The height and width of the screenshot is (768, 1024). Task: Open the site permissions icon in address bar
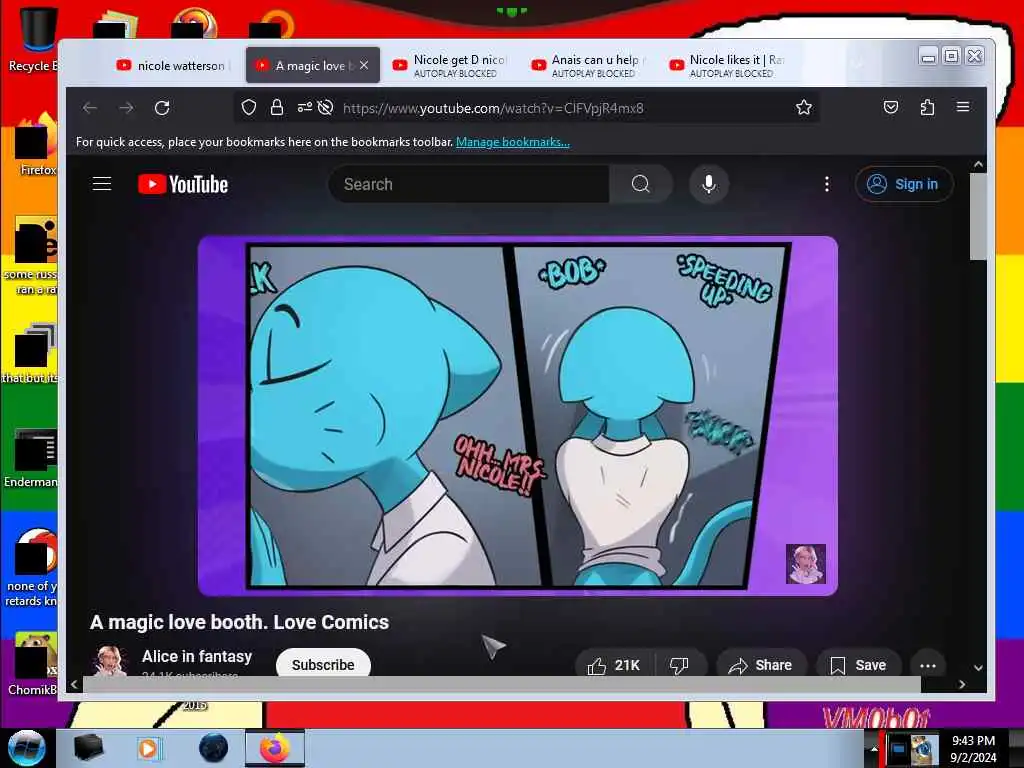click(x=304, y=108)
